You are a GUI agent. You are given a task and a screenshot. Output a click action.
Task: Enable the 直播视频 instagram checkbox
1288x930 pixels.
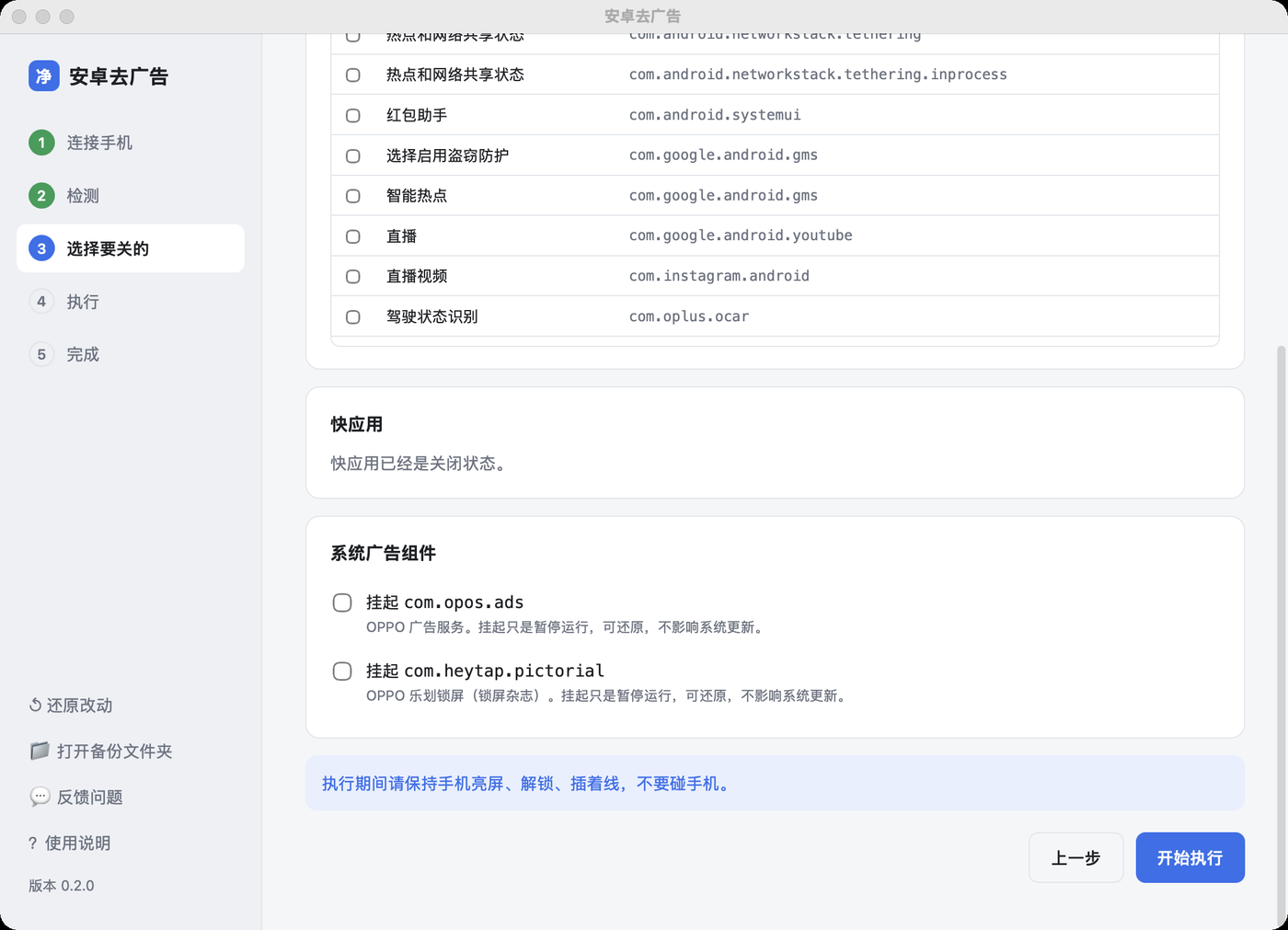coord(353,276)
